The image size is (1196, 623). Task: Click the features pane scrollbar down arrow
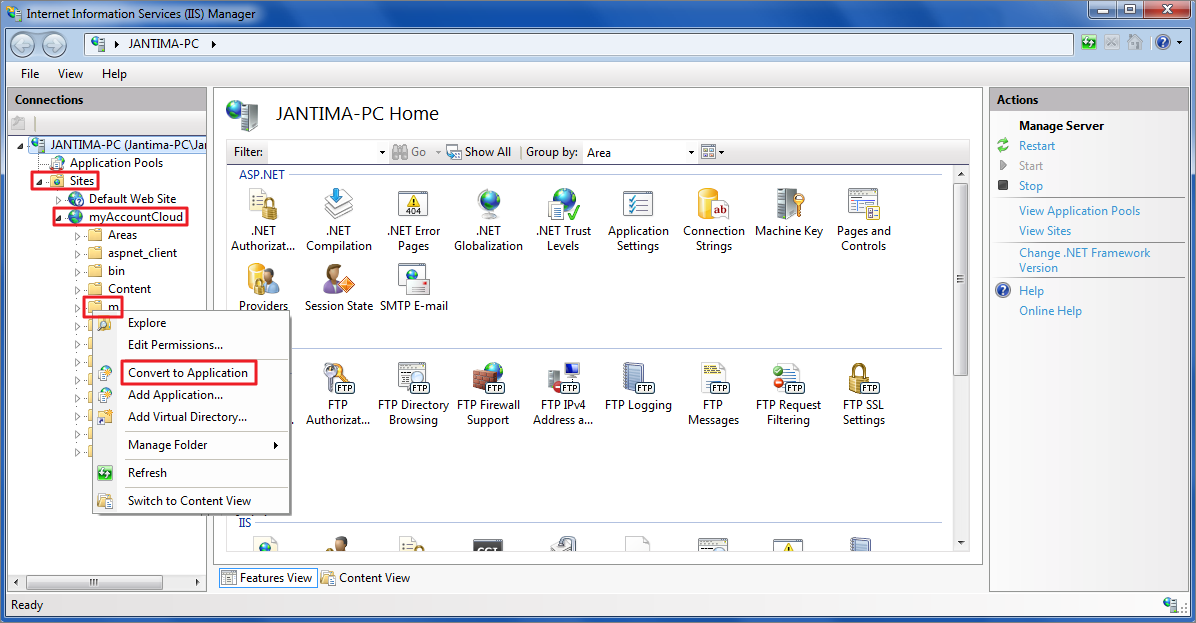(x=961, y=542)
